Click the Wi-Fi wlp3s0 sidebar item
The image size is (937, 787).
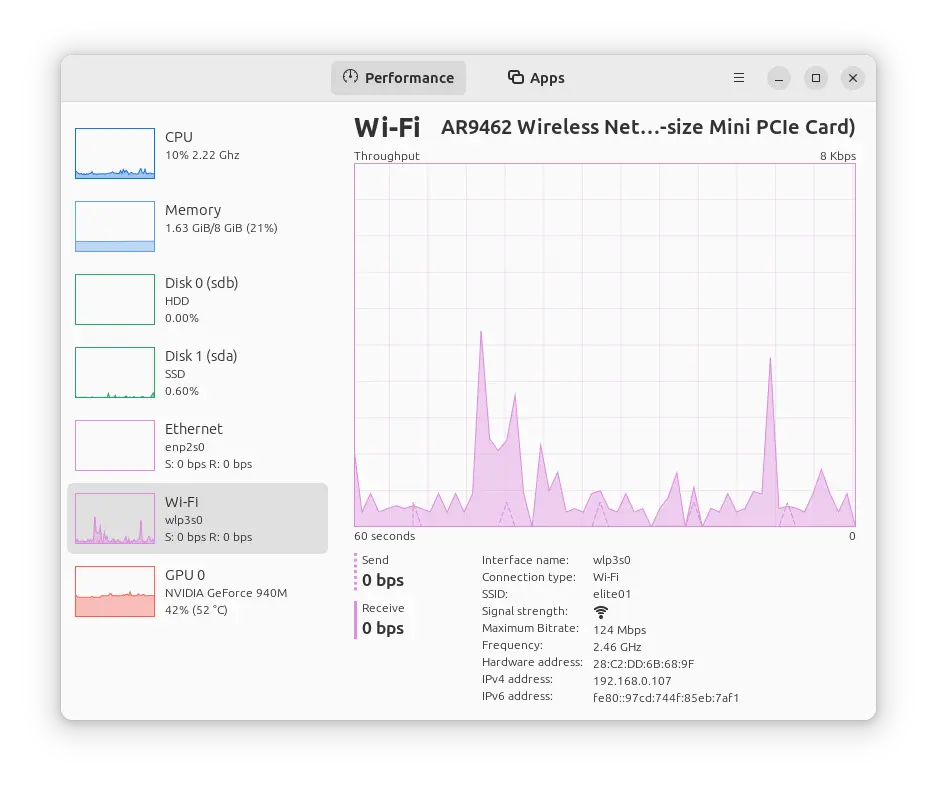(197, 518)
